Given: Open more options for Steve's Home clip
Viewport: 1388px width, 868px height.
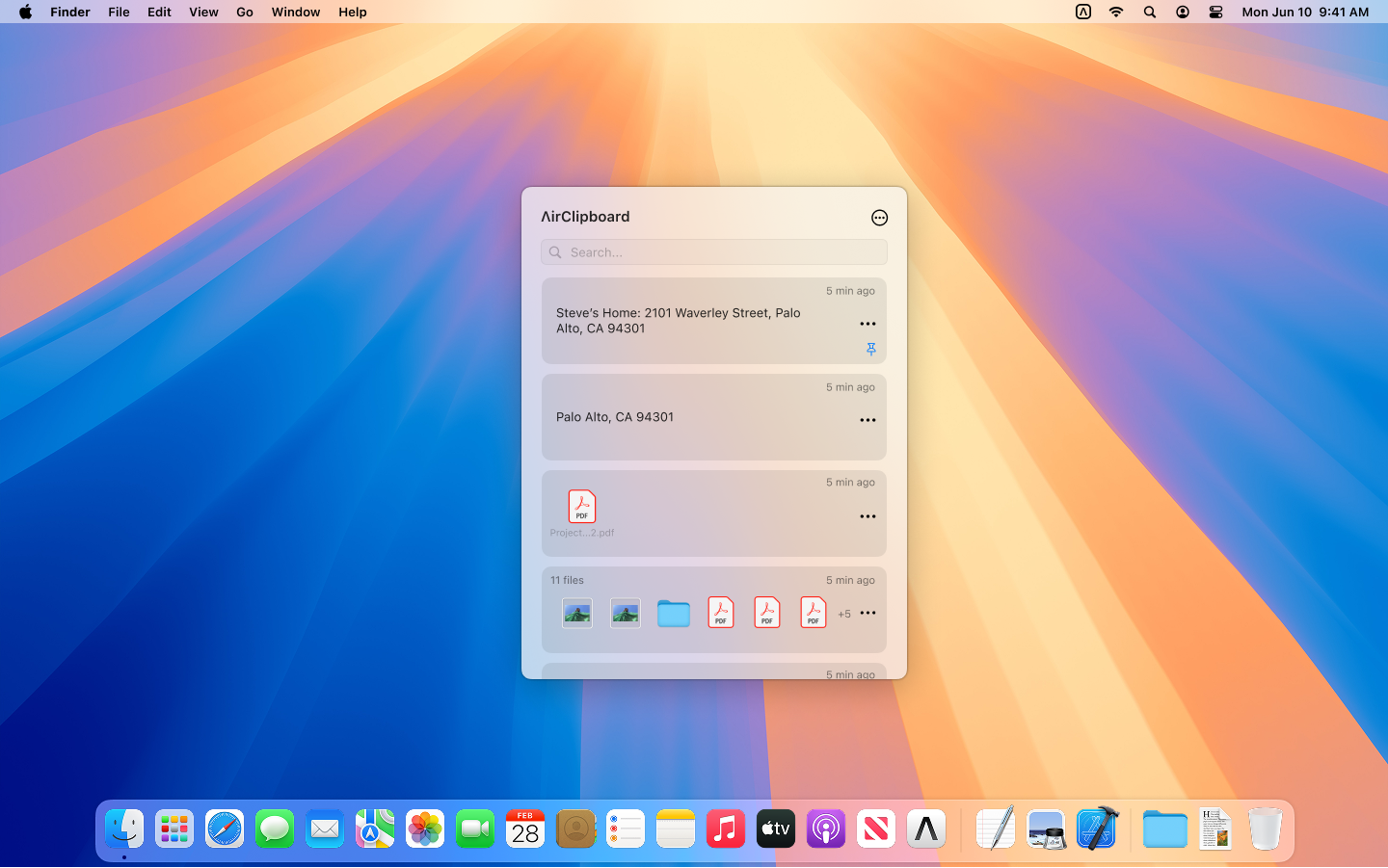Looking at the screenshot, I should 867,324.
